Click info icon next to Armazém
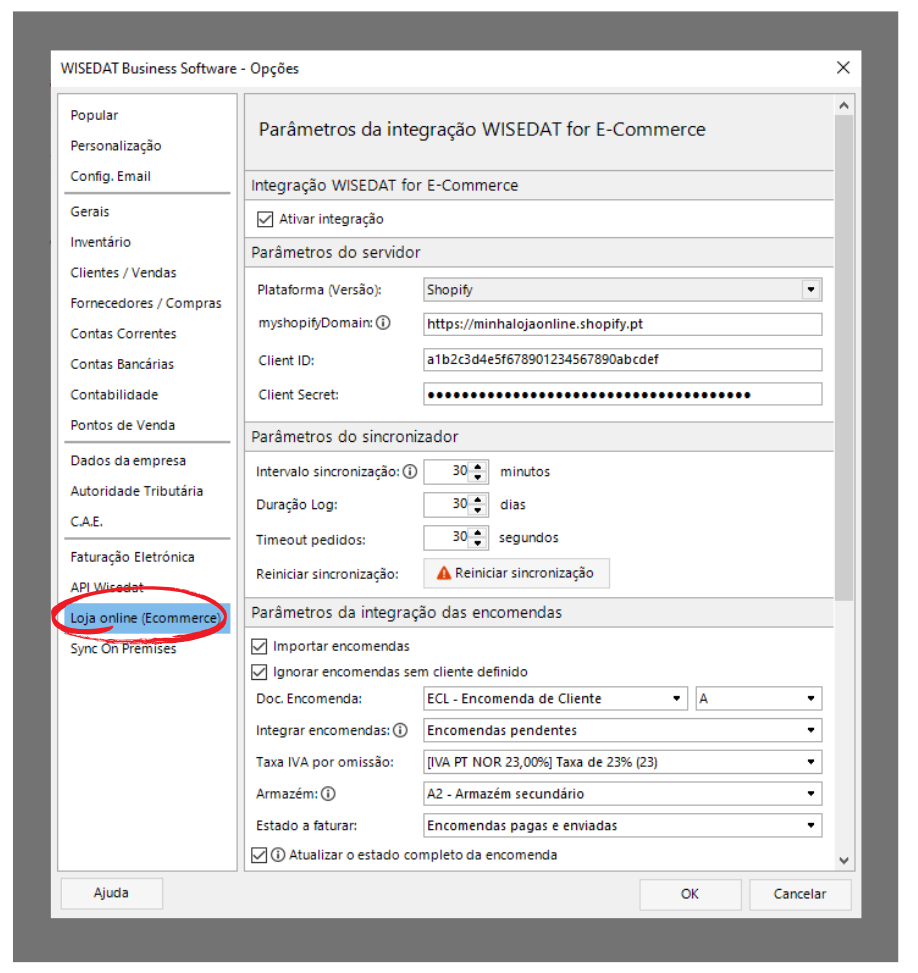 point(328,794)
